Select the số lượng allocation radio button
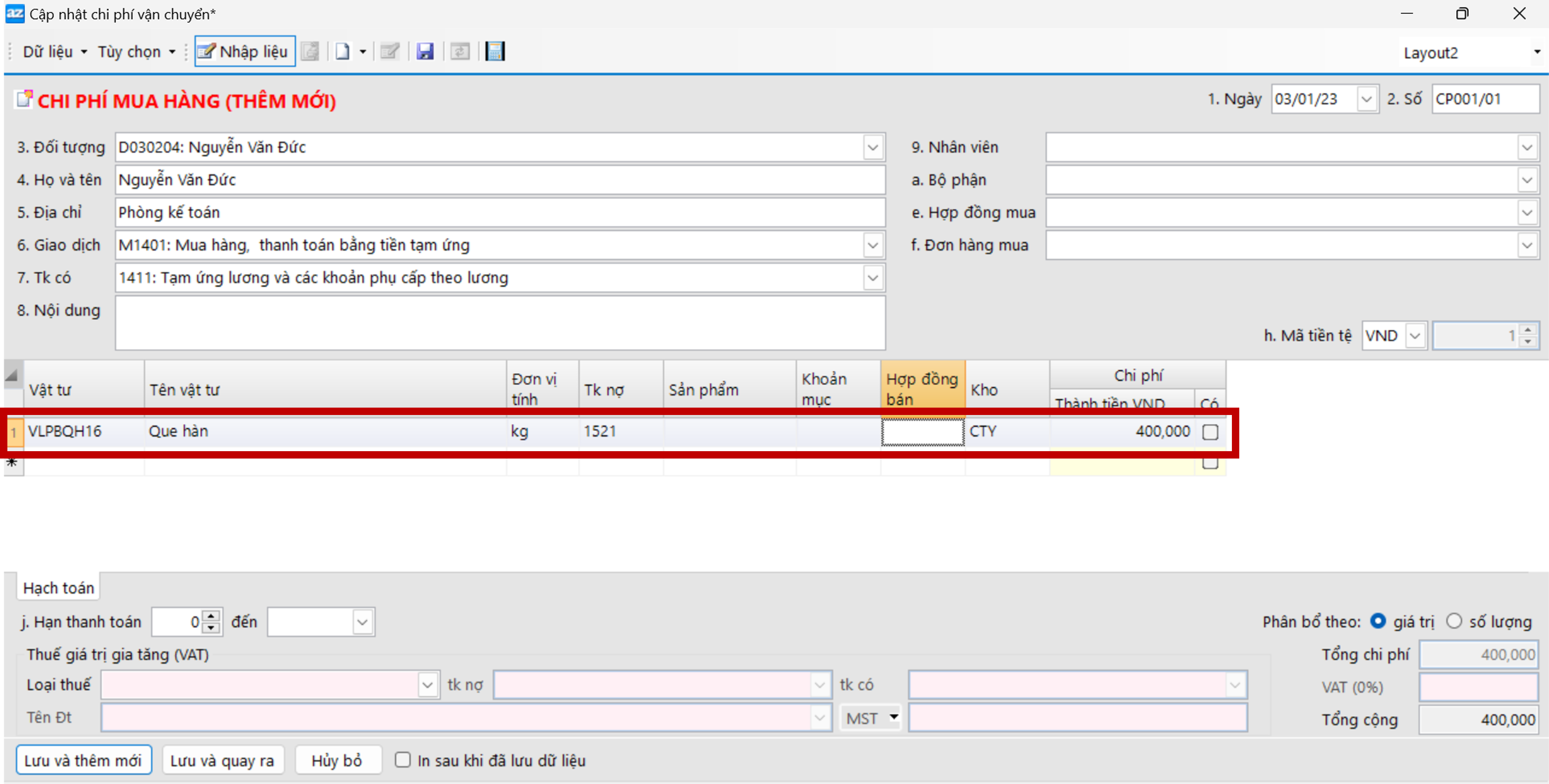Image resolution: width=1549 pixels, height=784 pixels. click(1453, 621)
